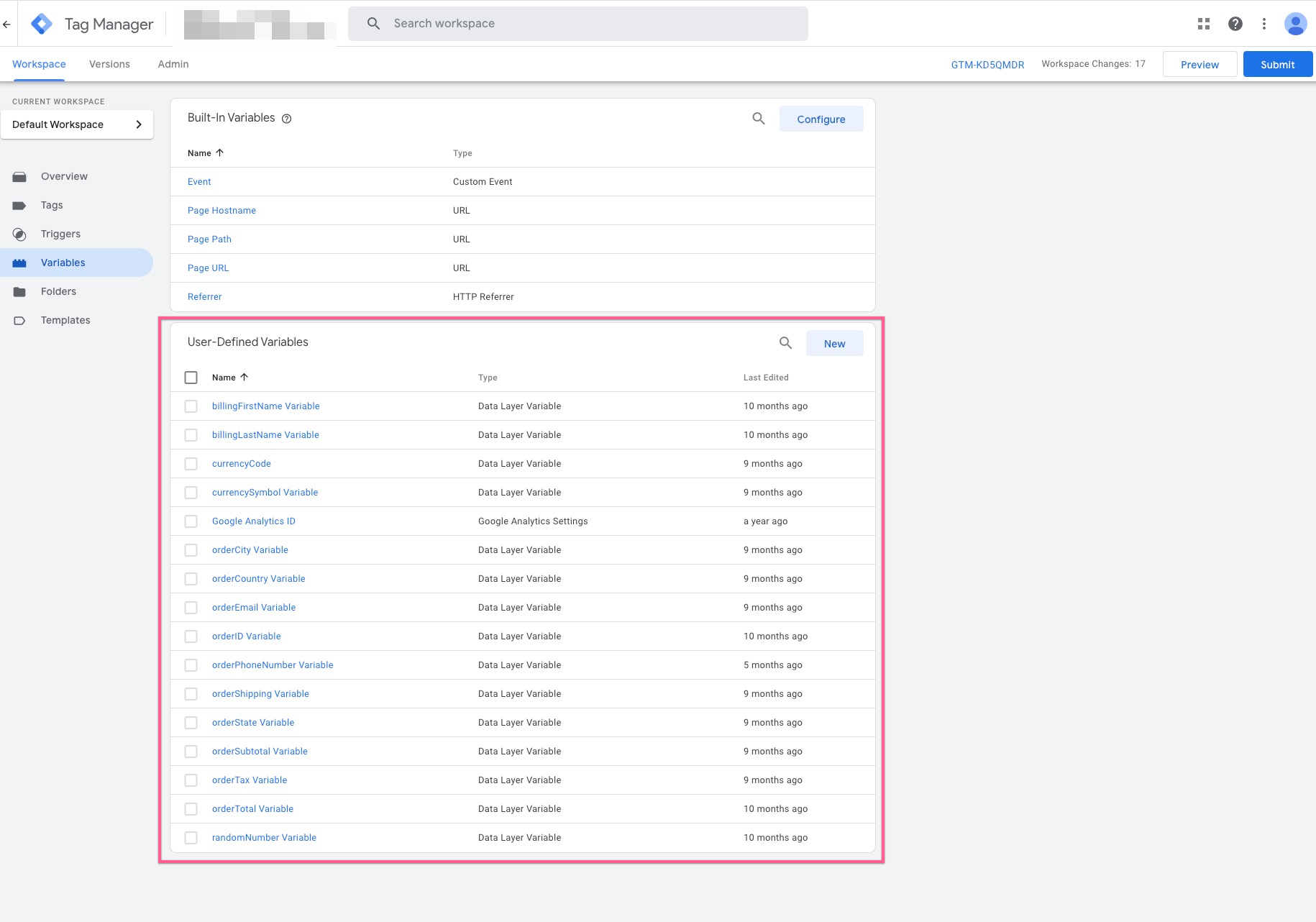Open the Referrer built-in variable
This screenshot has height=922, width=1316.
(x=205, y=297)
